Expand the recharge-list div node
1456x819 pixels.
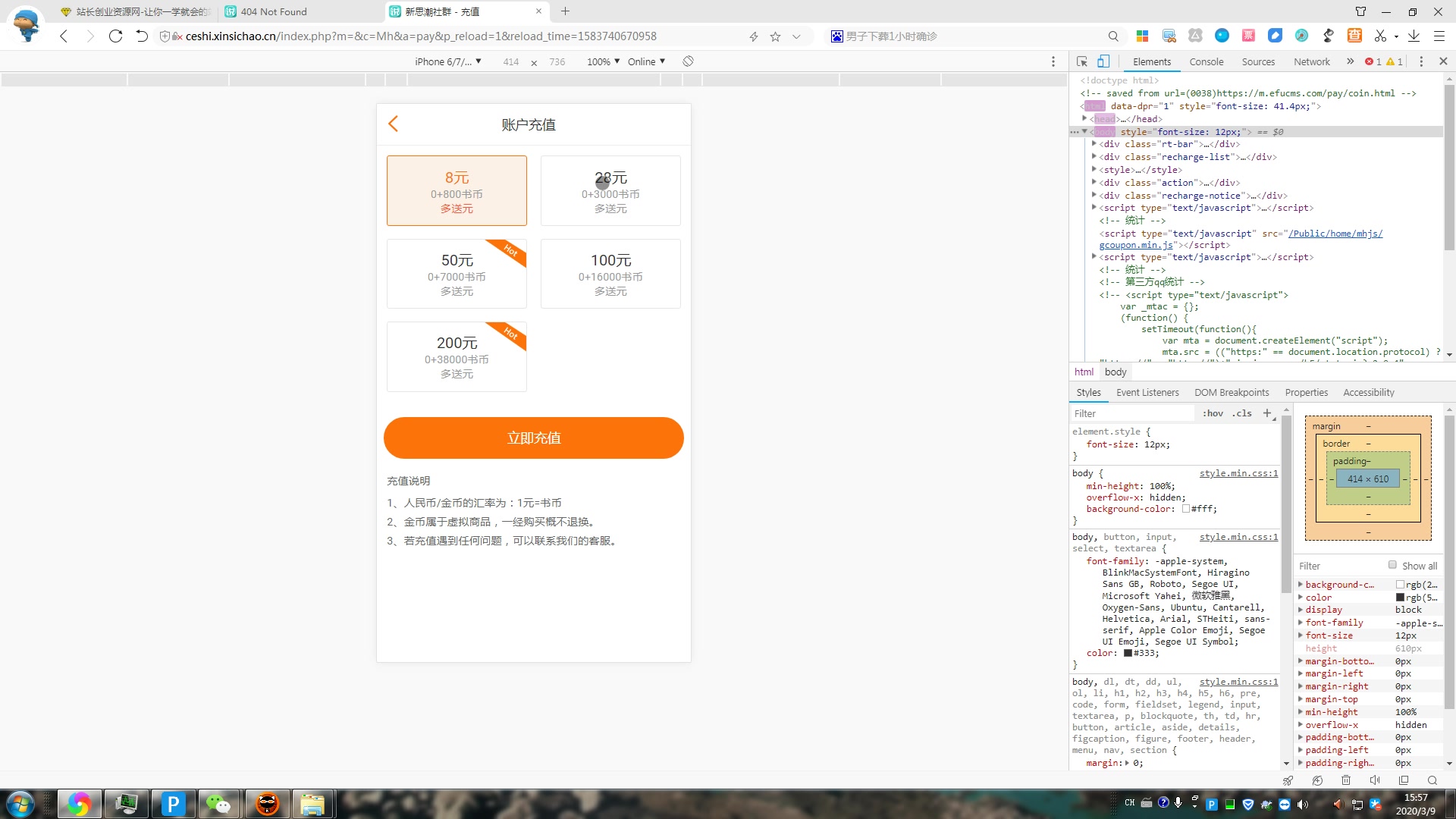[1094, 157]
